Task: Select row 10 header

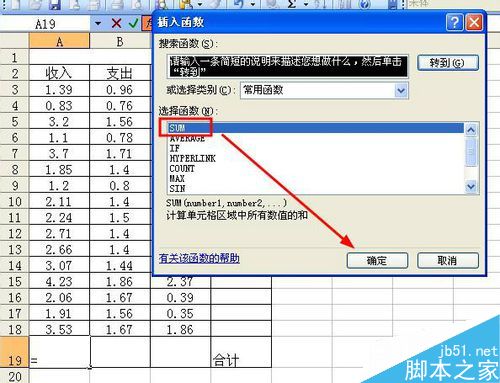Action: [x=14, y=202]
